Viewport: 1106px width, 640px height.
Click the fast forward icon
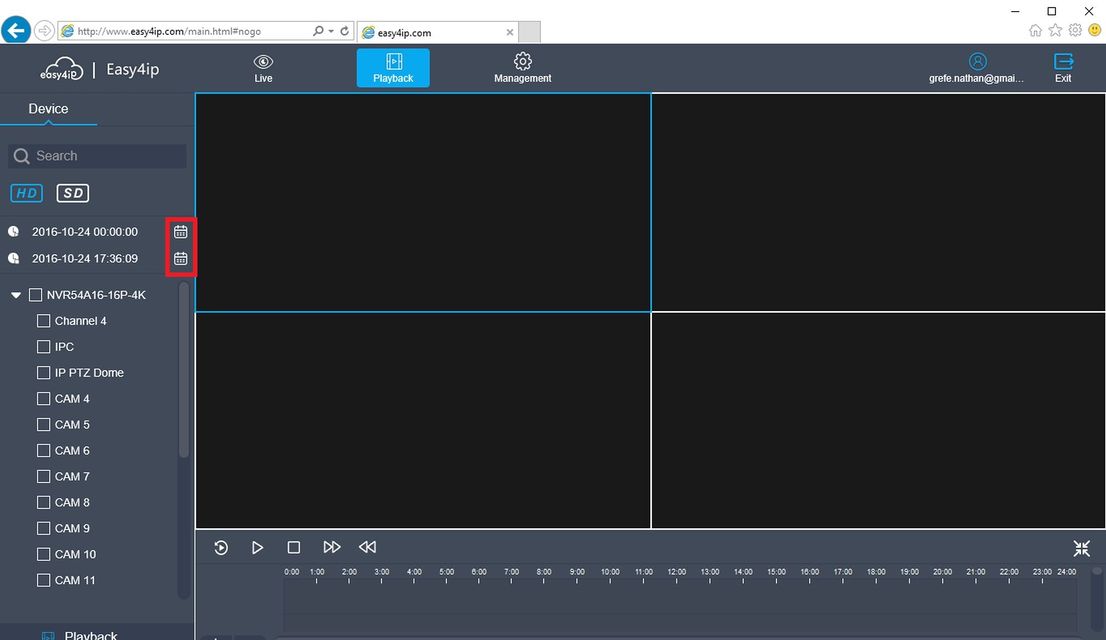(332, 547)
